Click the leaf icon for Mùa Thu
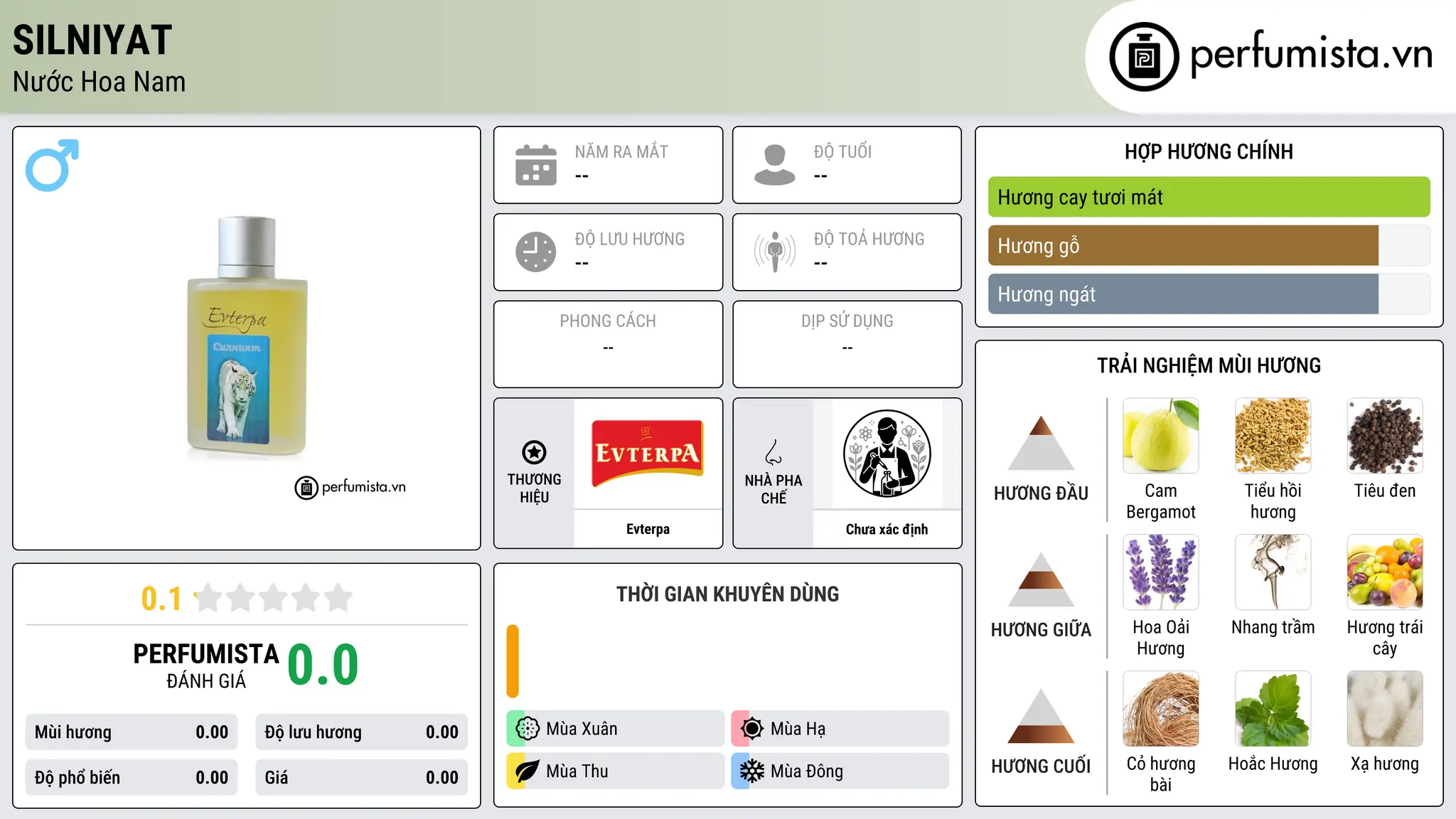1456x819 pixels. click(x=528, y=771)
